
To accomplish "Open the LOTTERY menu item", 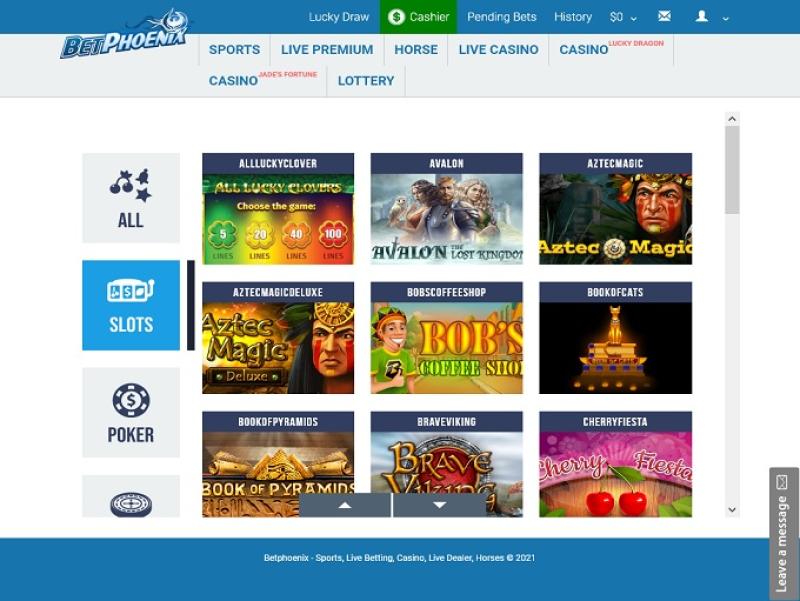I will (x=366, y=81).
